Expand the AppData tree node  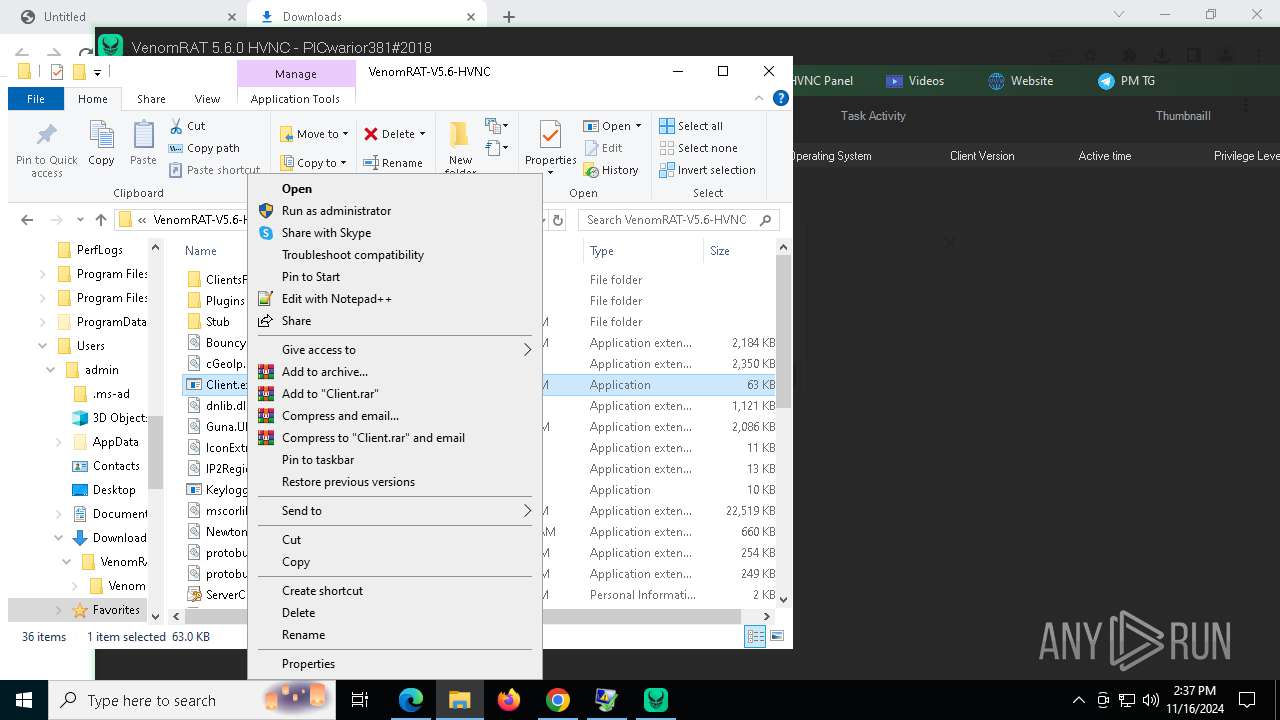coord(57,442)
